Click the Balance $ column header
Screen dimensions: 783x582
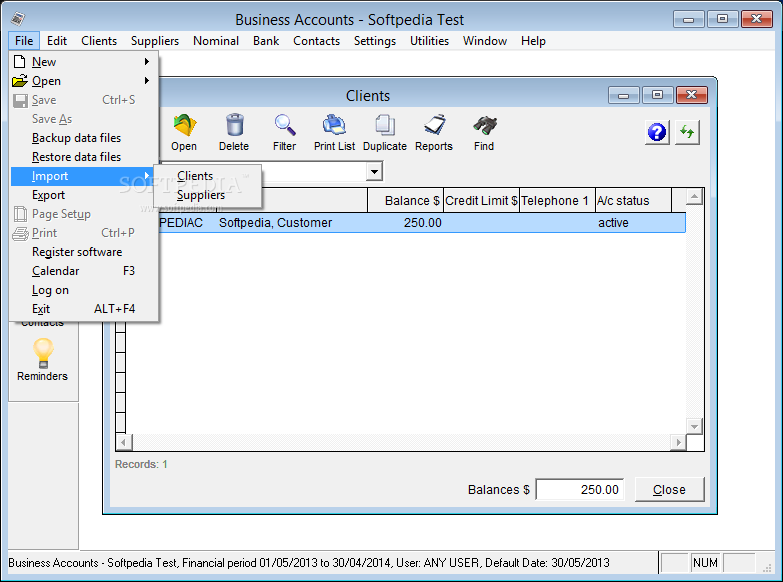pos(405,200)
